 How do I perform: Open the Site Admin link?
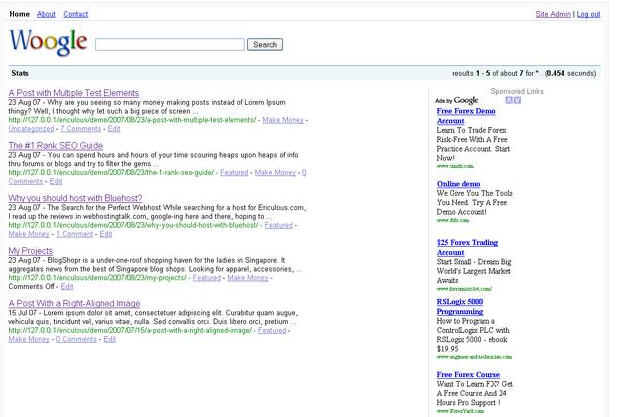point(553,14)
